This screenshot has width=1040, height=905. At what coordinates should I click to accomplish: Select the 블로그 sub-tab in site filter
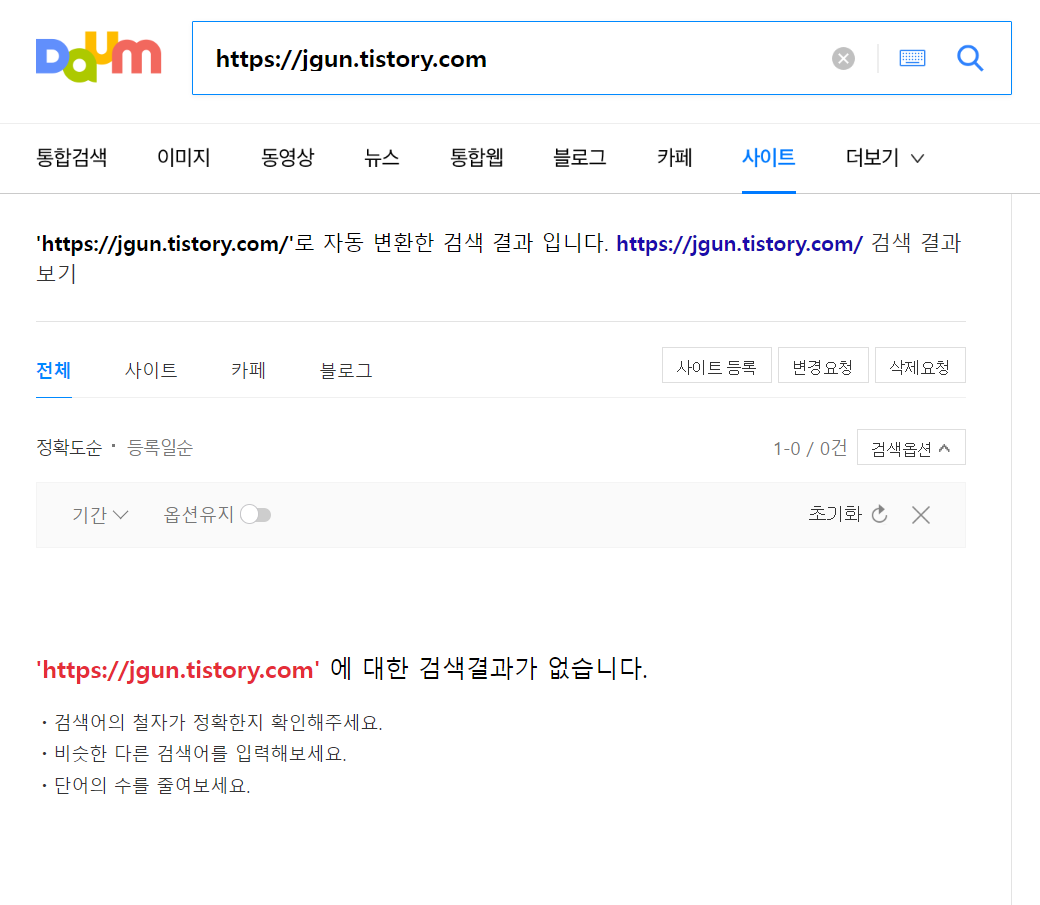coord(346,370)
